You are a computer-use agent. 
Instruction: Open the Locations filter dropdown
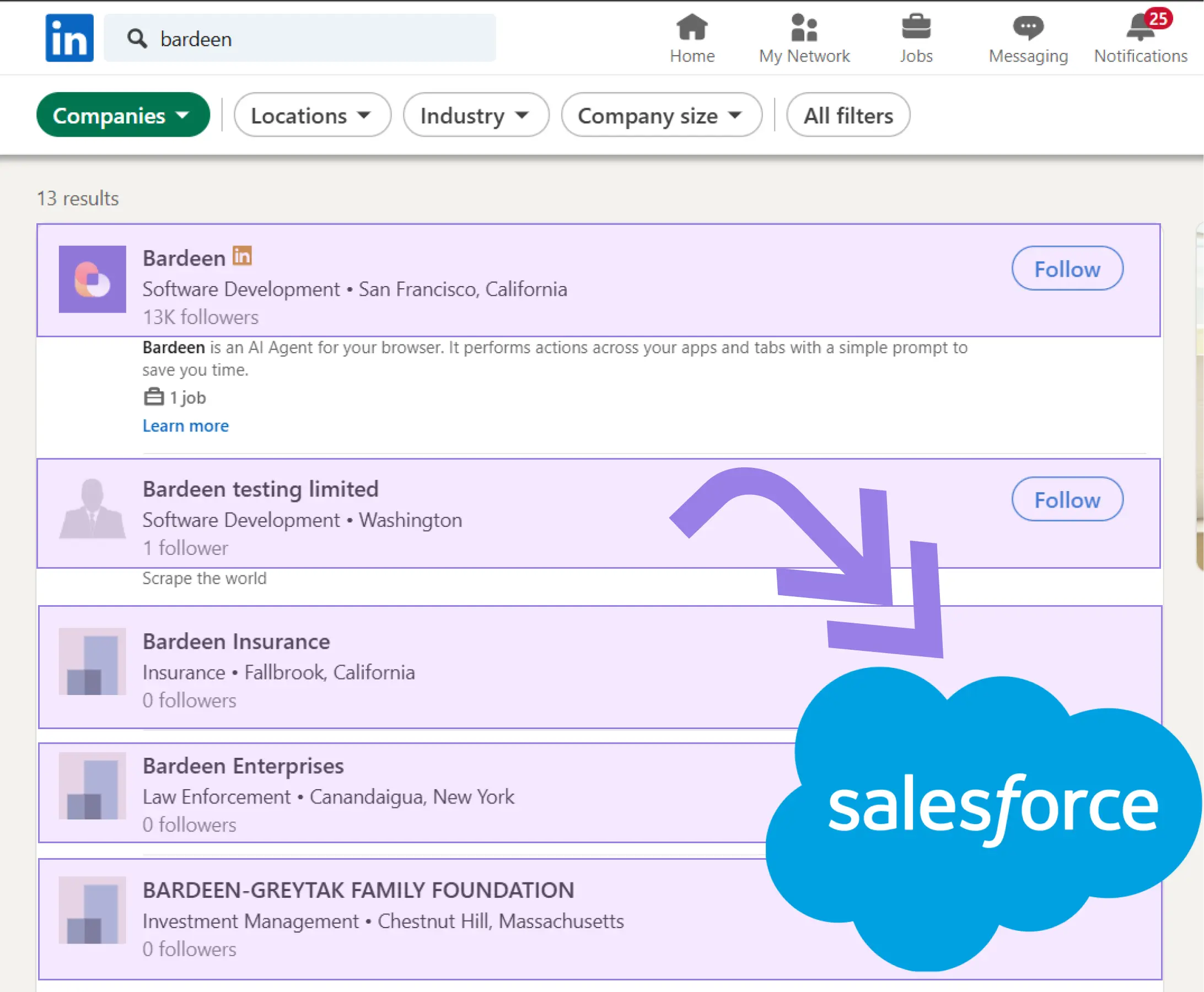(312, 115)
